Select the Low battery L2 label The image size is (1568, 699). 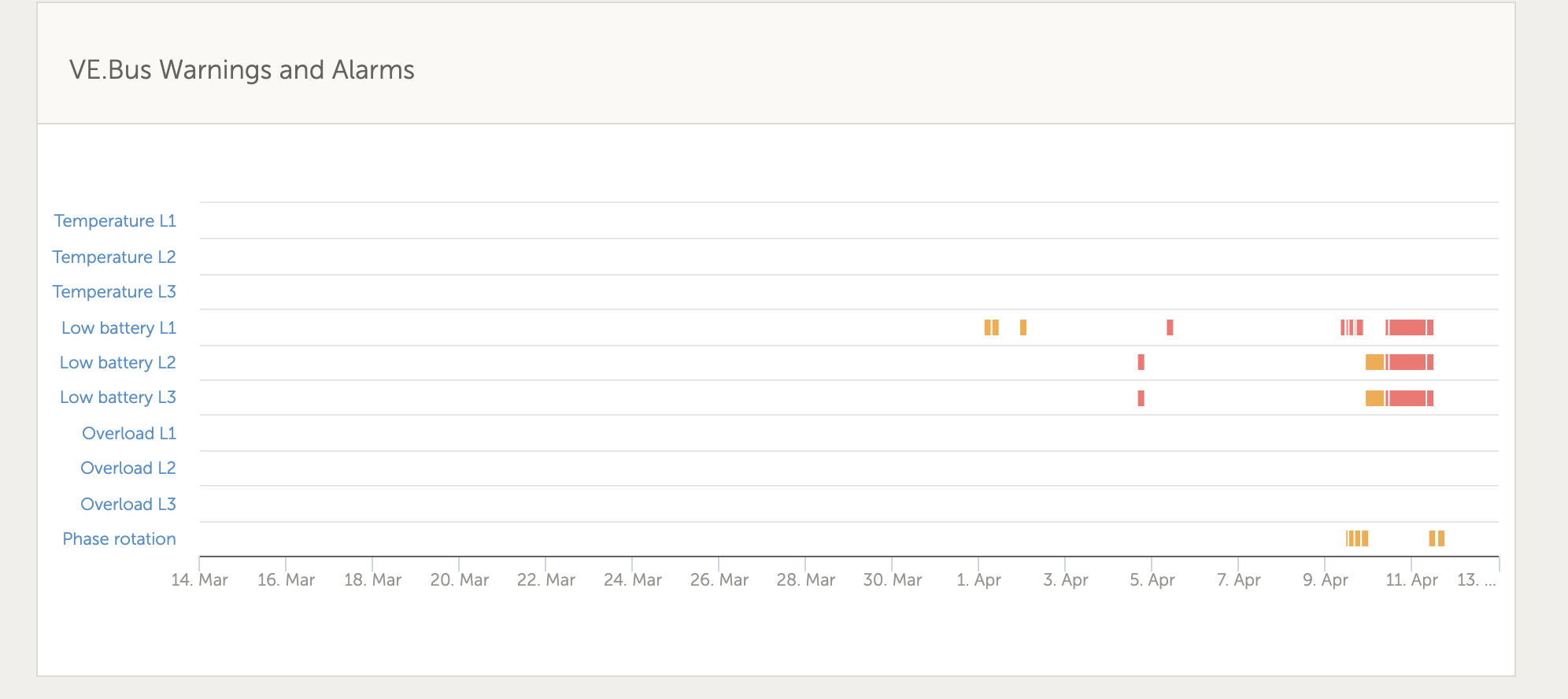point(118,363)
